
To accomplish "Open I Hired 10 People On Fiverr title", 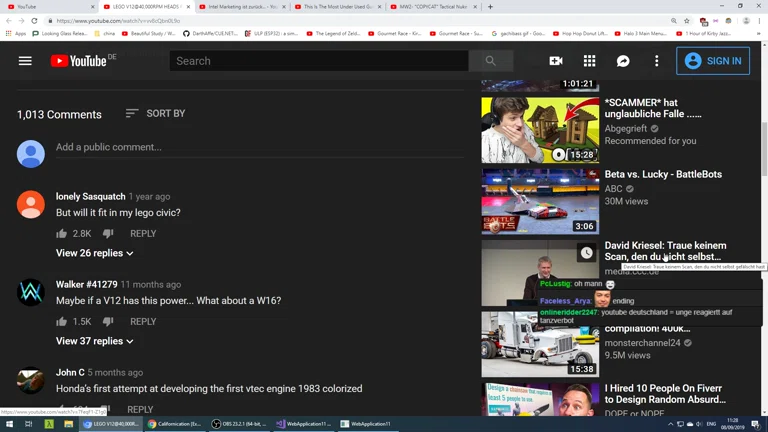I will [665, 394].
